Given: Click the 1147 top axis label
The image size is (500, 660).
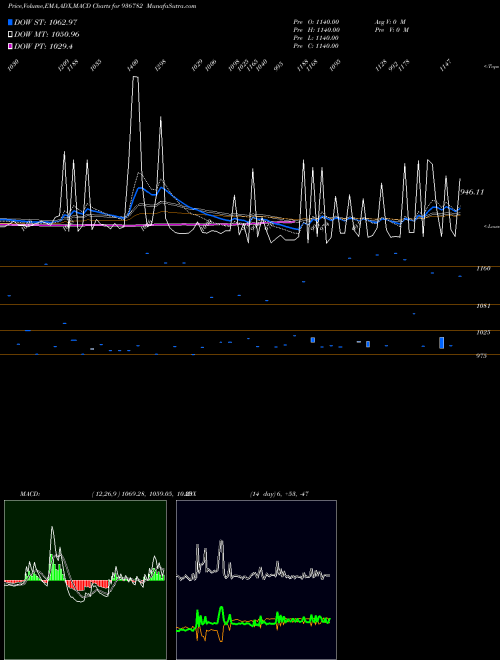Looking at the screenshot, I should [x=445, y=66].
